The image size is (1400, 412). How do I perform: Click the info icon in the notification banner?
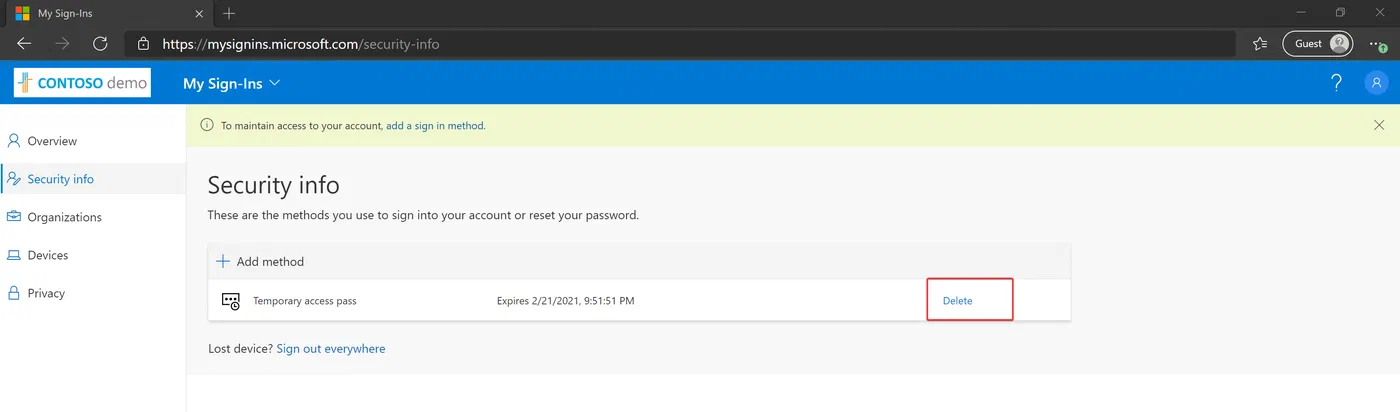(207, 125)
